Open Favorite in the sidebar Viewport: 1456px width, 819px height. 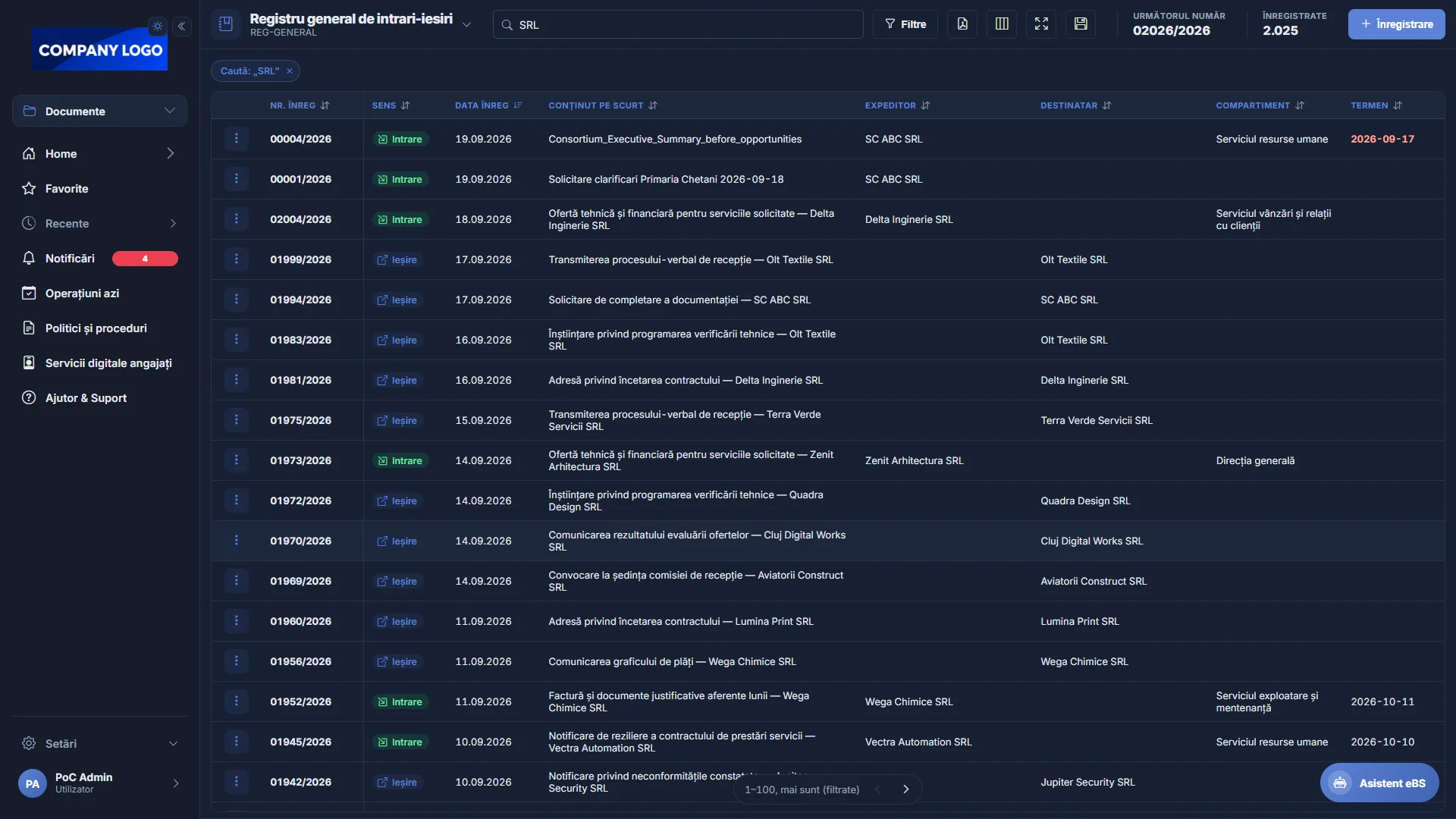99,189
